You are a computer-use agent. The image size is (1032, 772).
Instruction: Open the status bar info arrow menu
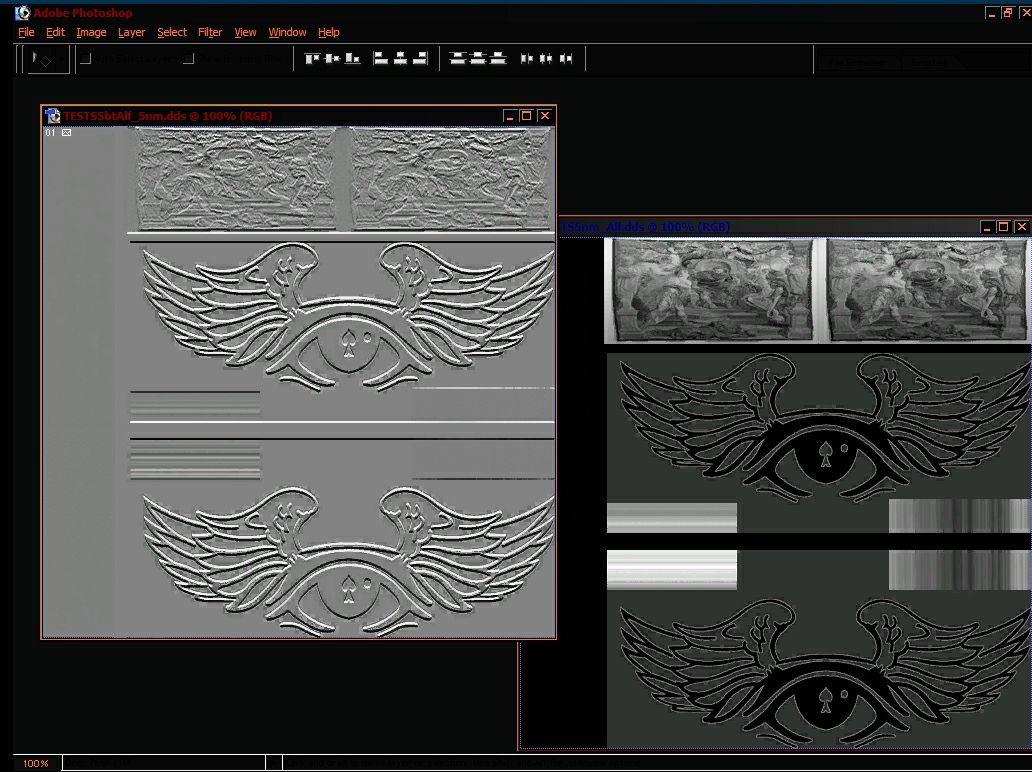coord(274,763)
